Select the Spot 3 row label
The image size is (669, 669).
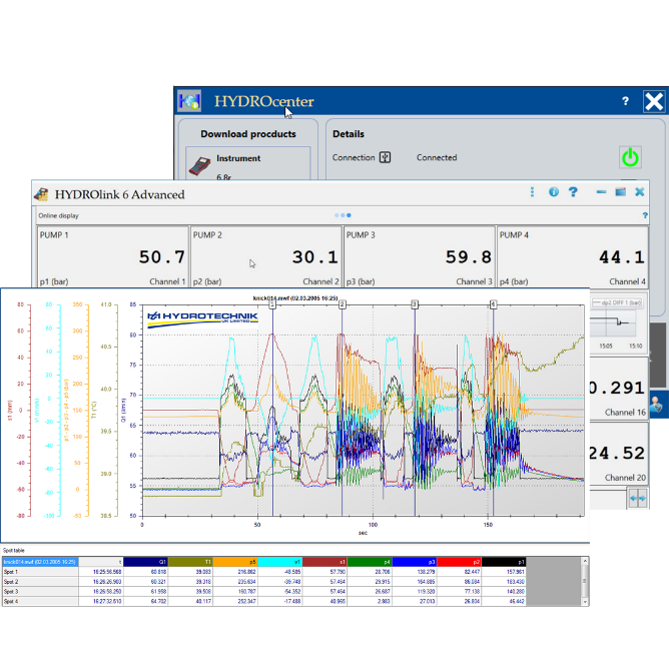(x=40, y=591)
